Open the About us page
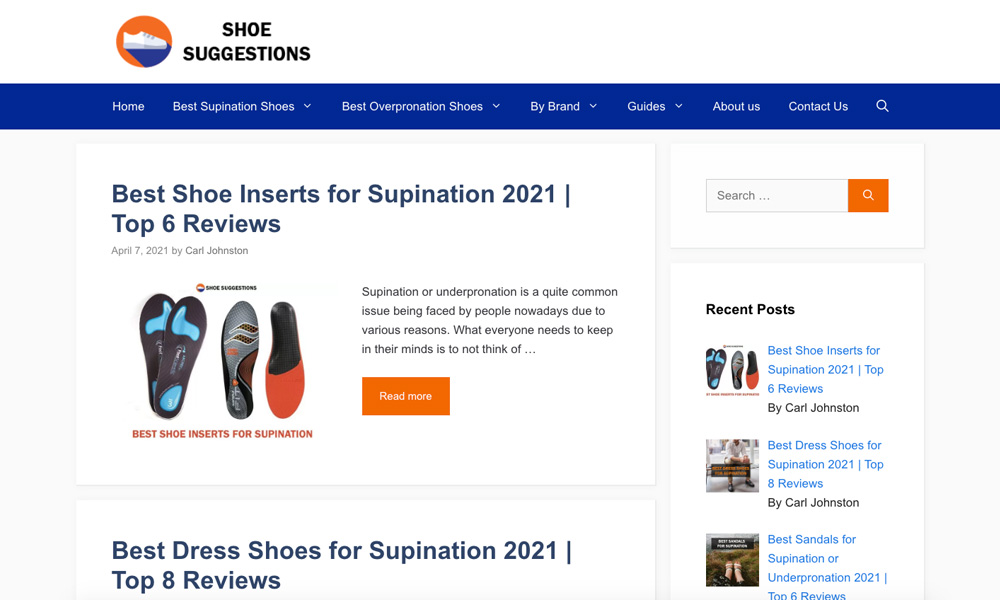This screenshot has height=600, width=1000. tap(736, 106)
